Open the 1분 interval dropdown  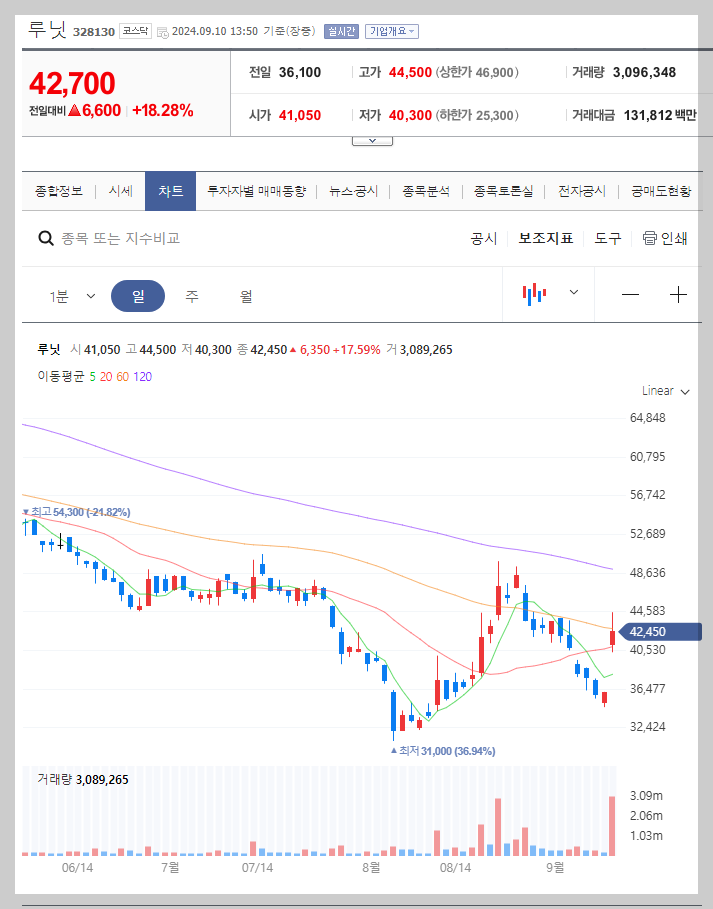click(70, 294)
